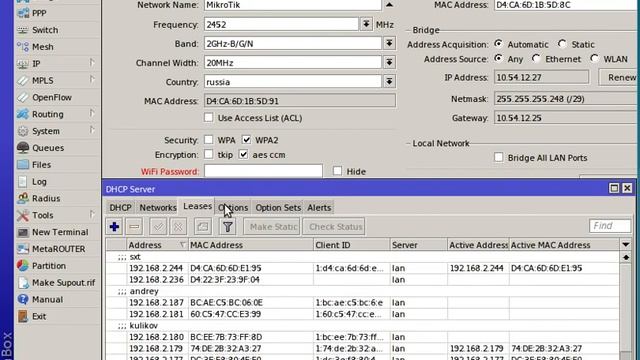Viewport: 640px width, 360px height.
Task: Open the DHCP leases column selector dropdown
Action: click(626, 245)
